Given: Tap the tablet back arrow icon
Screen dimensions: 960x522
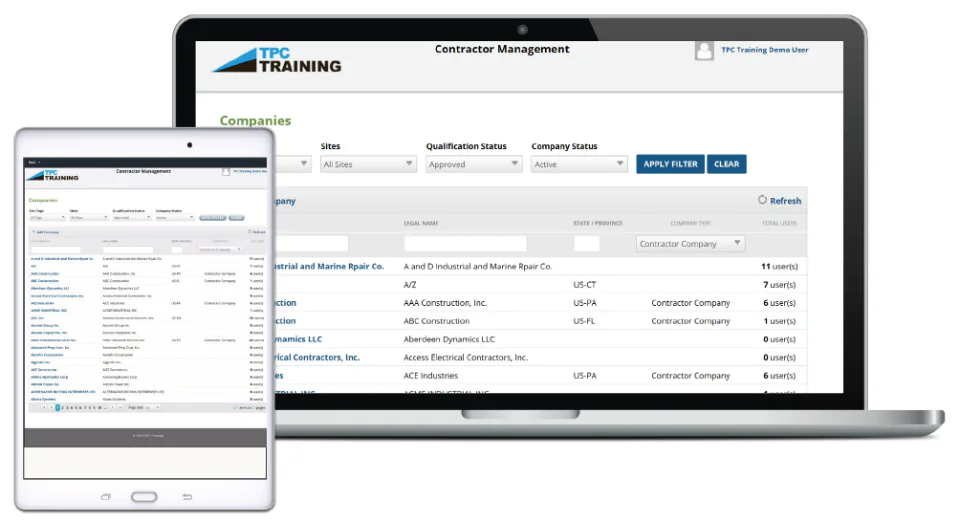Looking at the screenshot, I should coord(187,497).
